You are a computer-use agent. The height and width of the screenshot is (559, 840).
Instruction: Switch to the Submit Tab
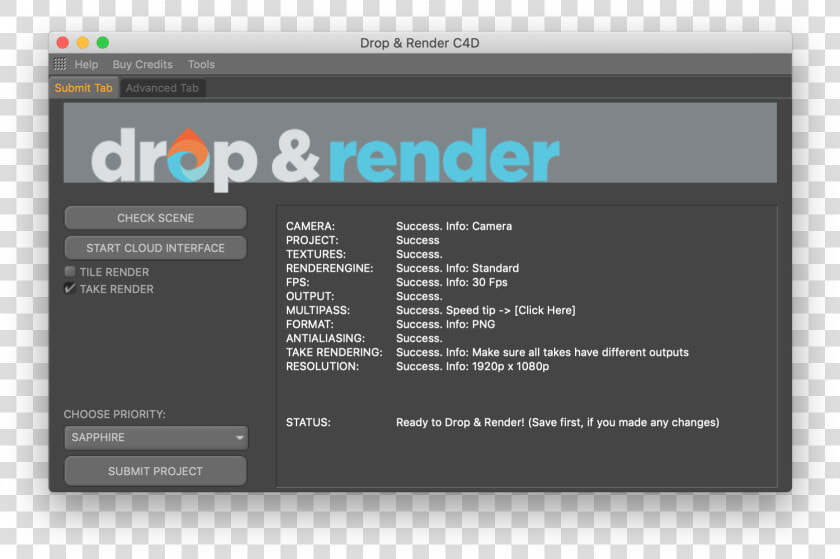coord(84,88)
